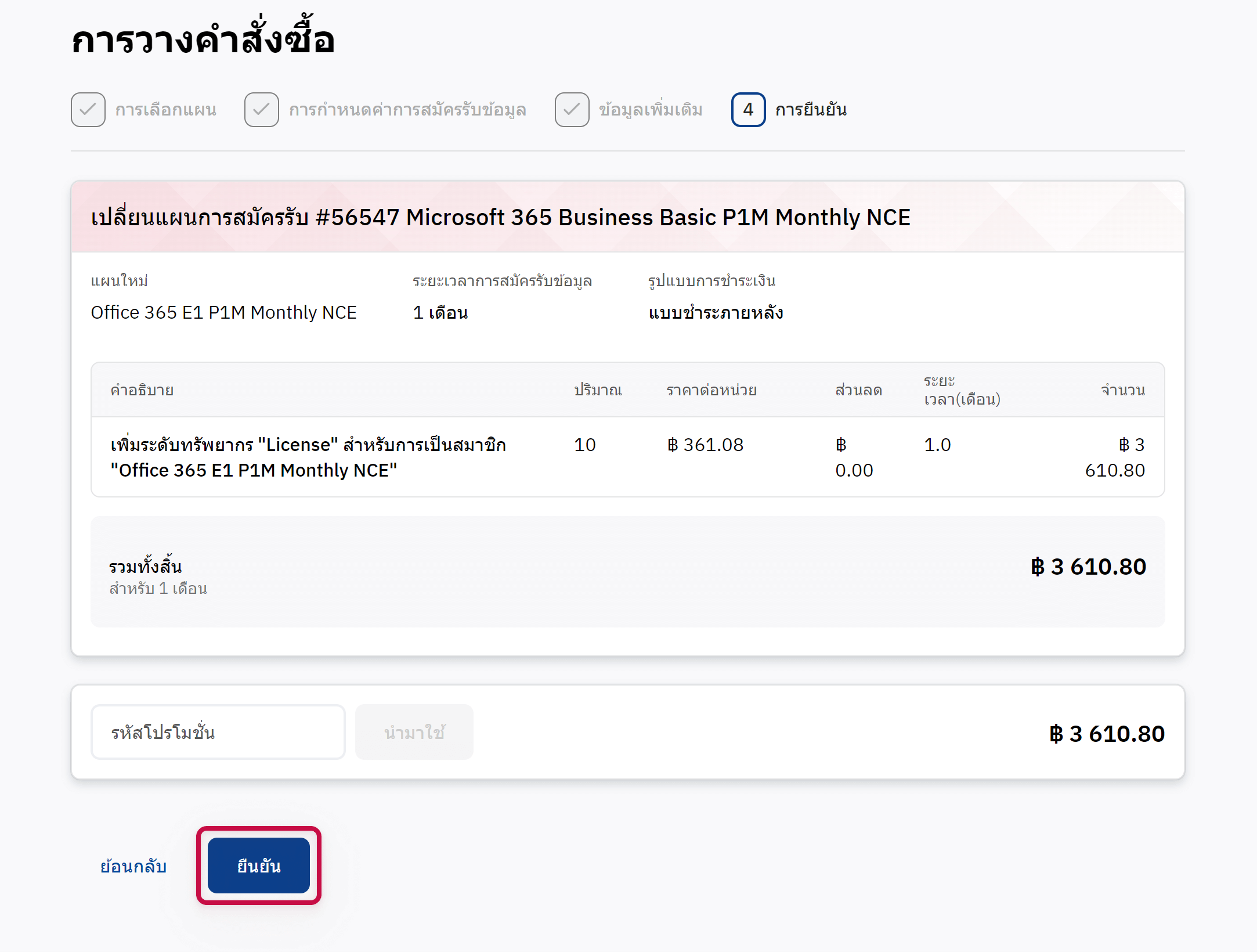
Task: Click the unit price ฿ 361.08 cell
Action: pos(706,445)
